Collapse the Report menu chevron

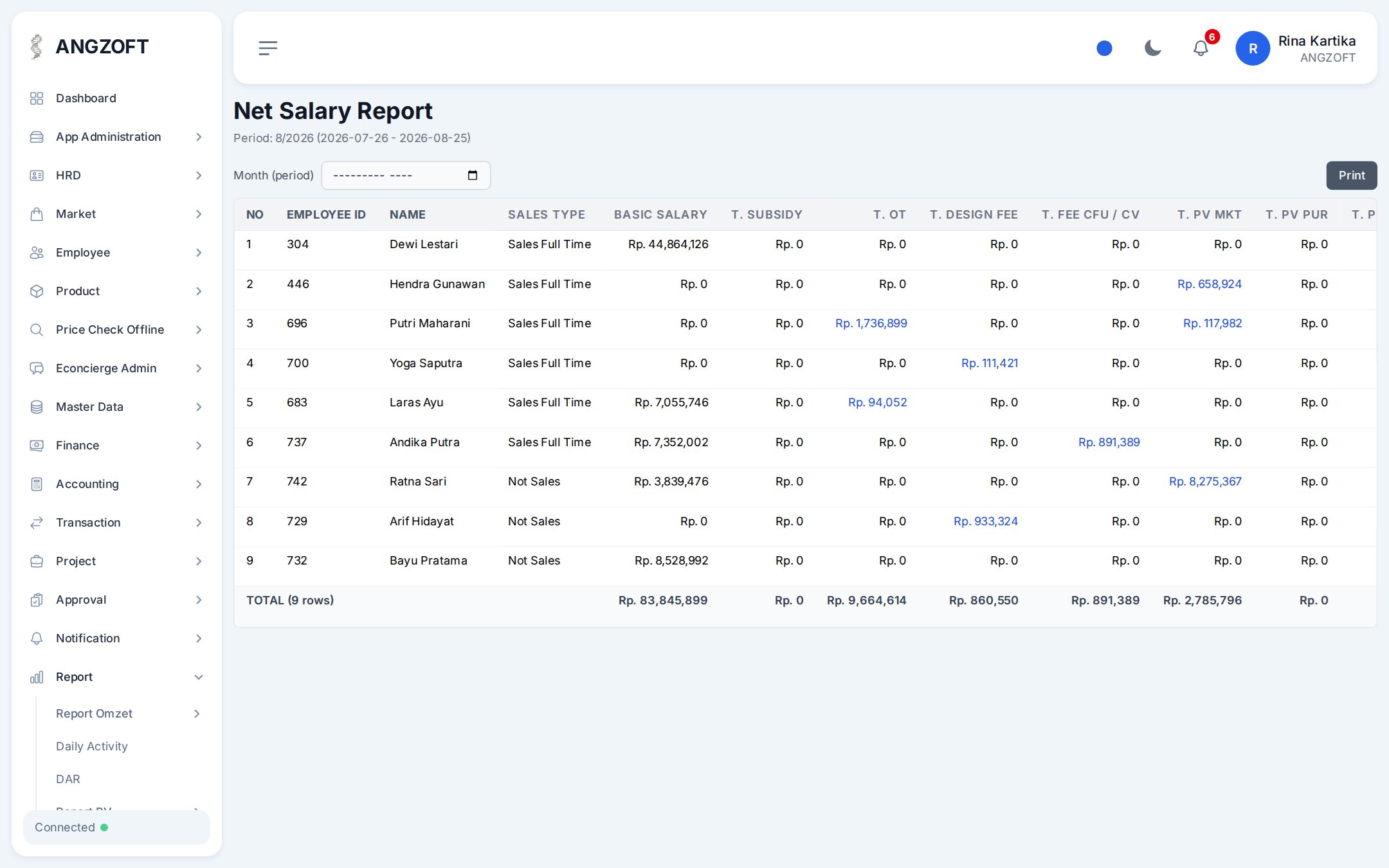click(199, 677)
